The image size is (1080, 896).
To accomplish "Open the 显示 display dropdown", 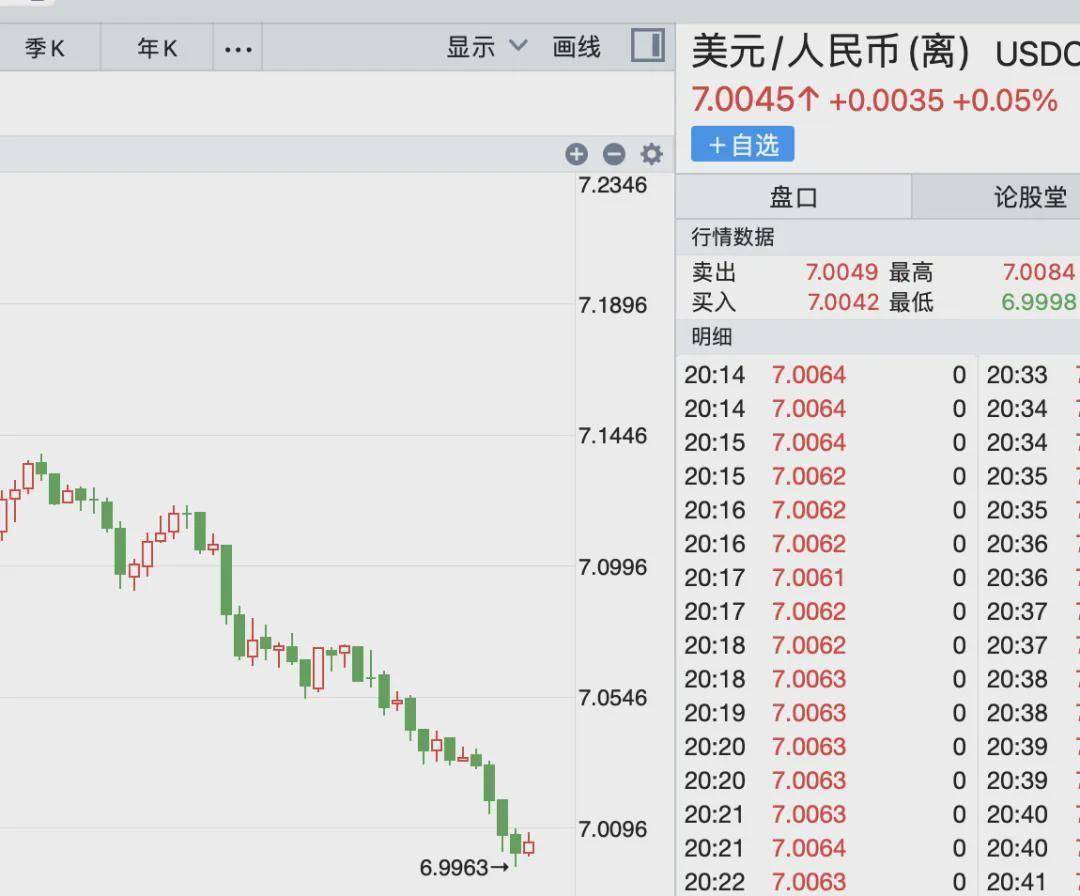I will click(470, 47).
